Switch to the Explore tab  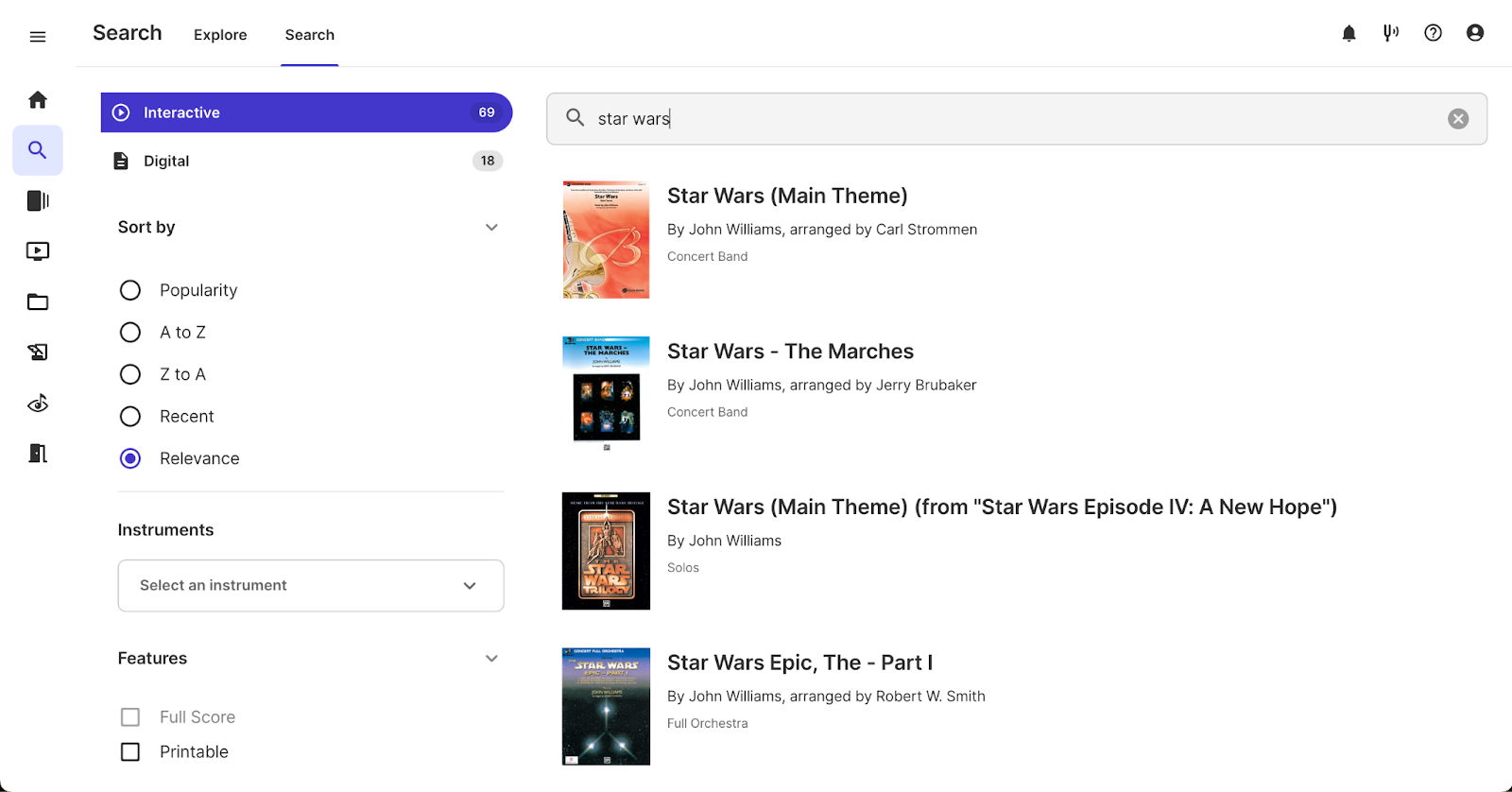[220, 35]
